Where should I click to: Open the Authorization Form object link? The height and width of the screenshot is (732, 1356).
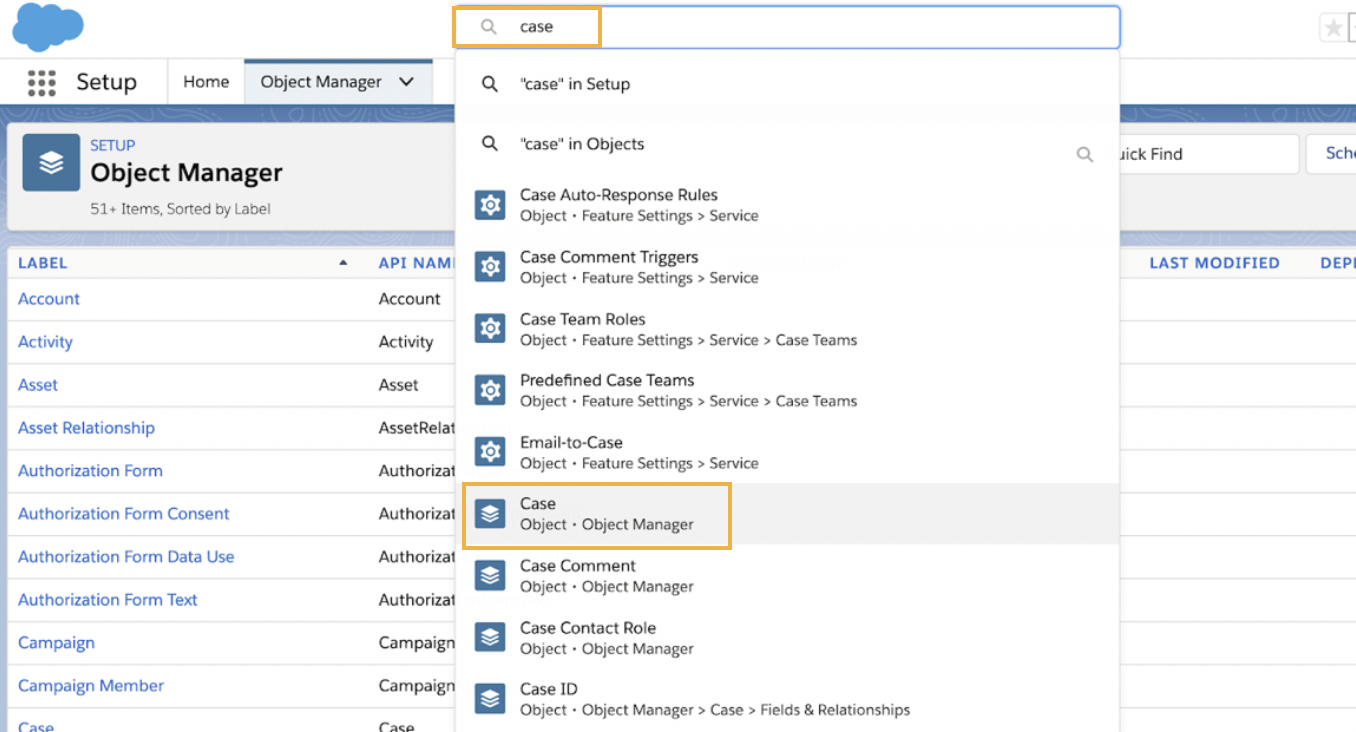point(90,471)
